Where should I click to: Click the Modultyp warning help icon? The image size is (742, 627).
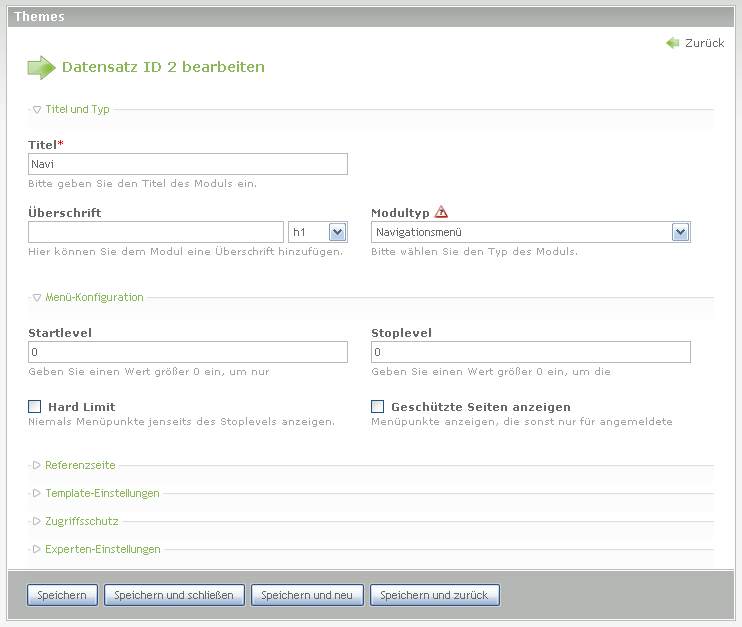(x=442, y=212)
